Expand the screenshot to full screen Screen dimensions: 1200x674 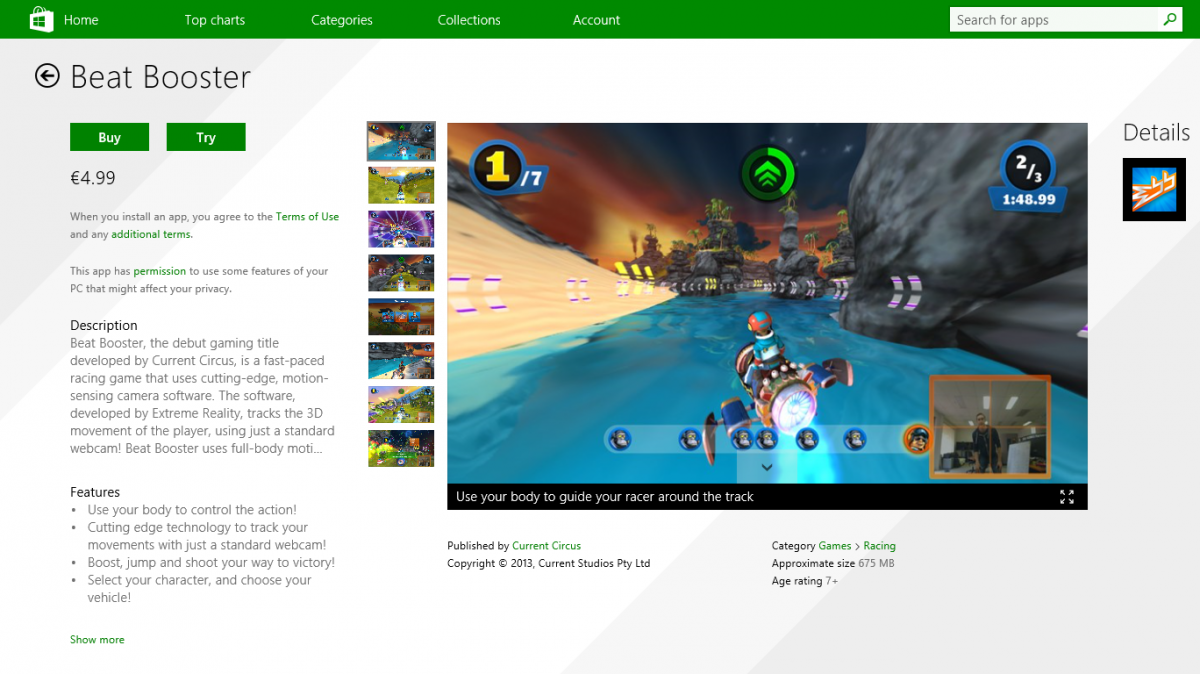[1067, 497]
